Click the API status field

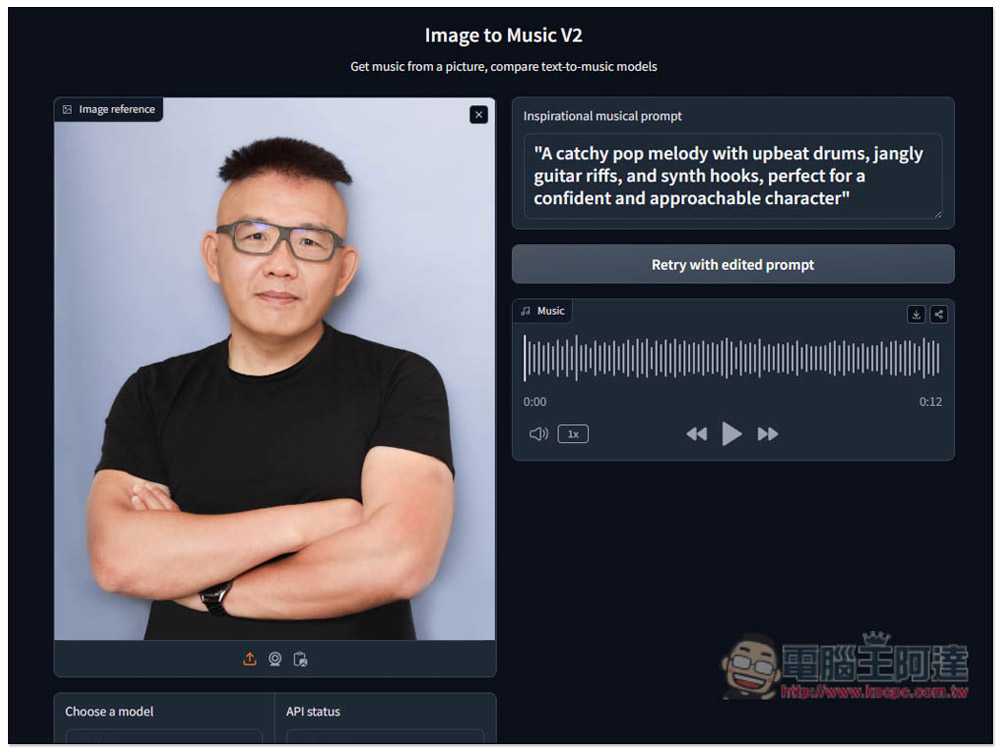click(x=385, y=738)
